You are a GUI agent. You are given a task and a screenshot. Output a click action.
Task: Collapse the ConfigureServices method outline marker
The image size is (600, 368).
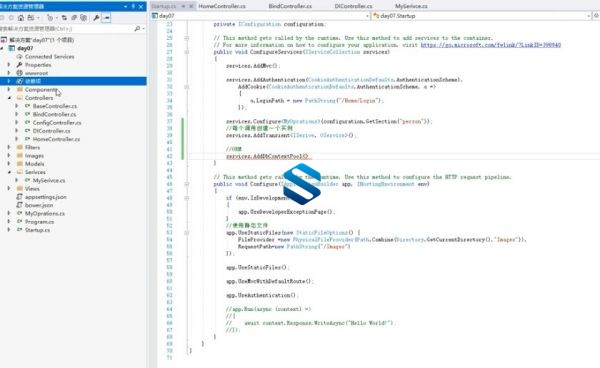tap(186, 52)
